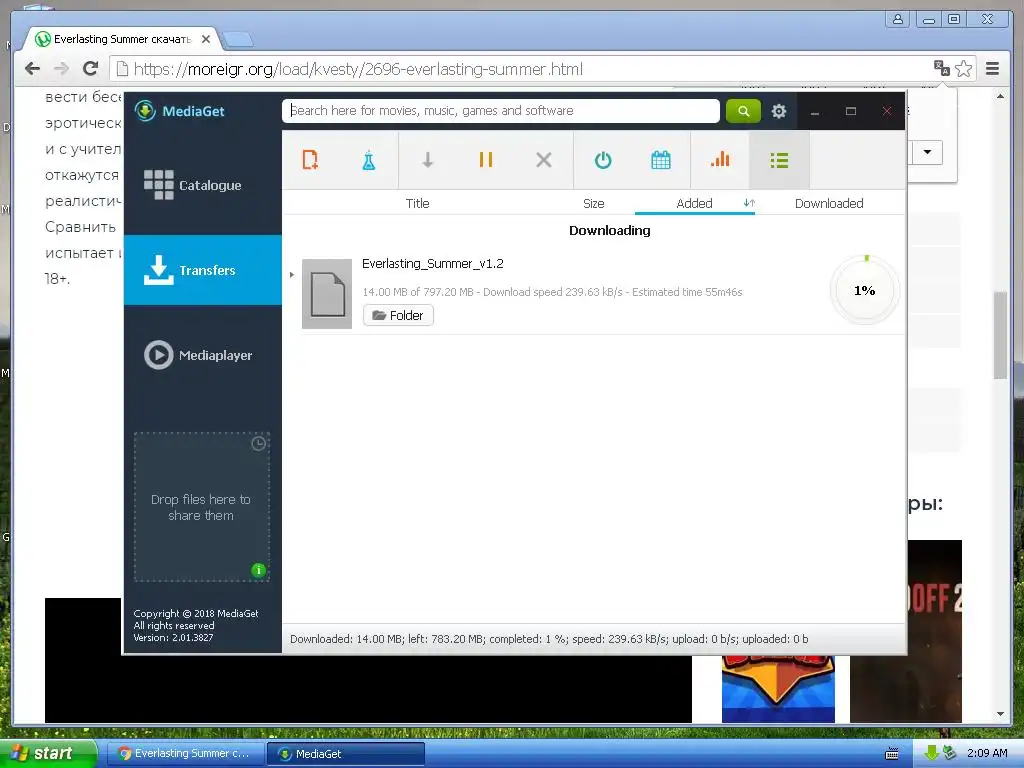Screen dimensions: 1024x768
Task: Click the MediaGet logo
Action: pos(180,111)
